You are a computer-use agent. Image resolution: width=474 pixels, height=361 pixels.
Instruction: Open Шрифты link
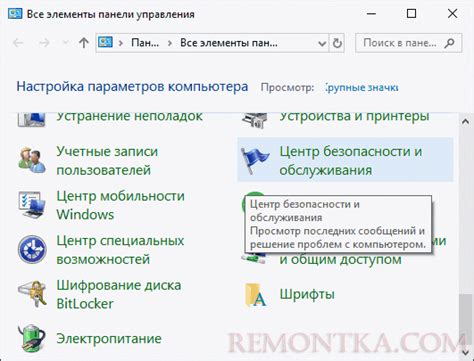click(307, 294)
